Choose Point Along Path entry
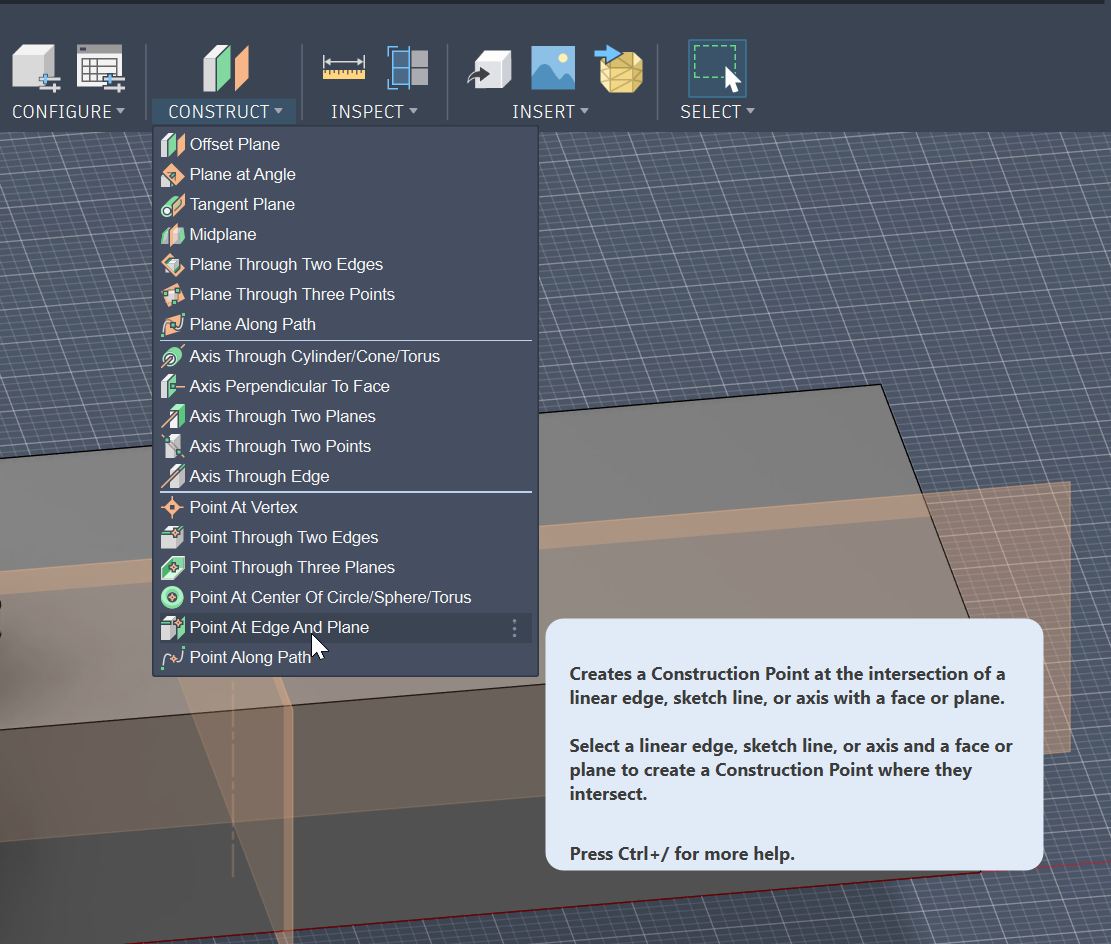The height and width of the screenshot is (944, 1111). point(346,658)
